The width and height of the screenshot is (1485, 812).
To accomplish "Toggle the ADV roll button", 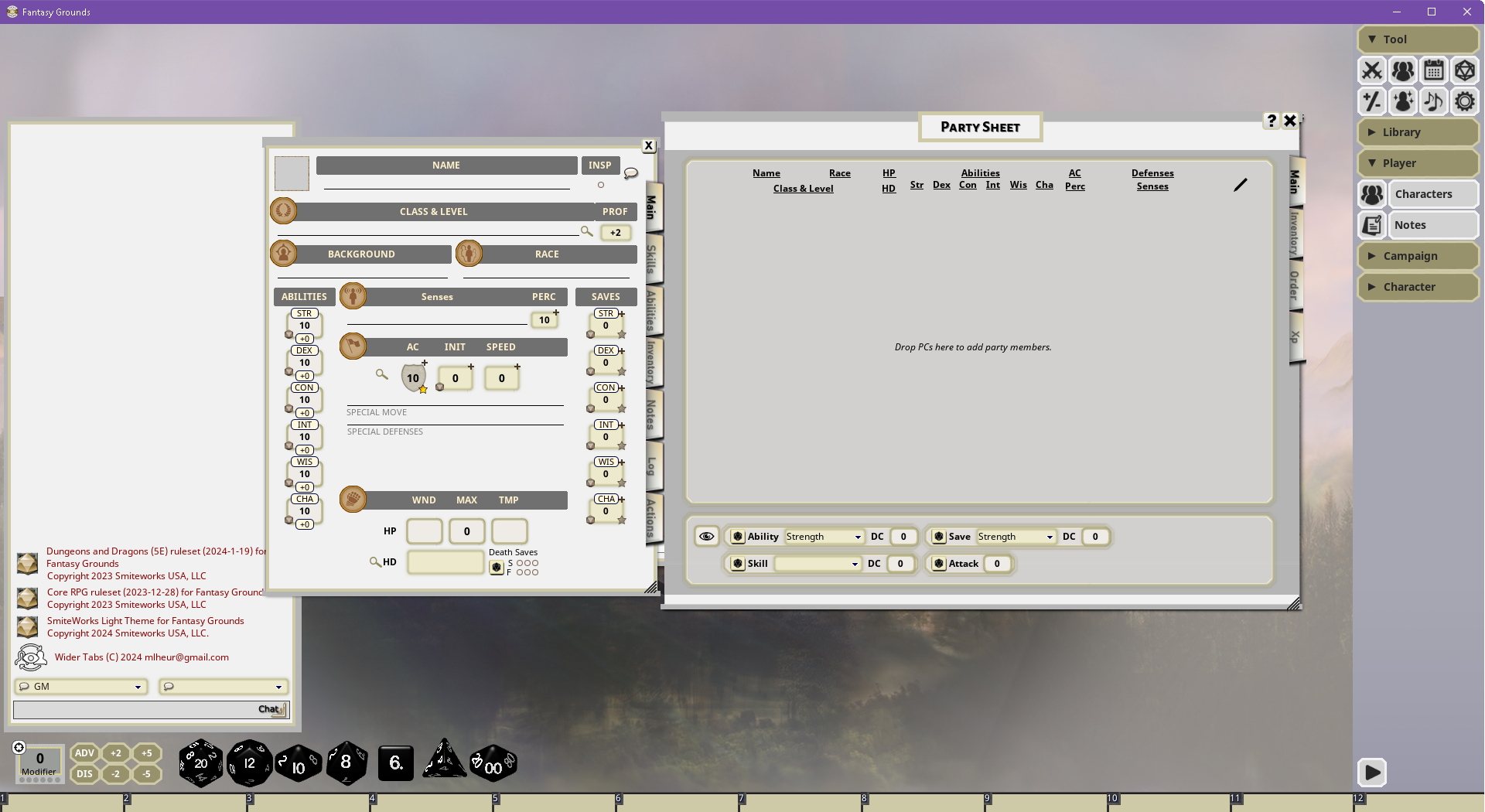I will tap(84, 753).
